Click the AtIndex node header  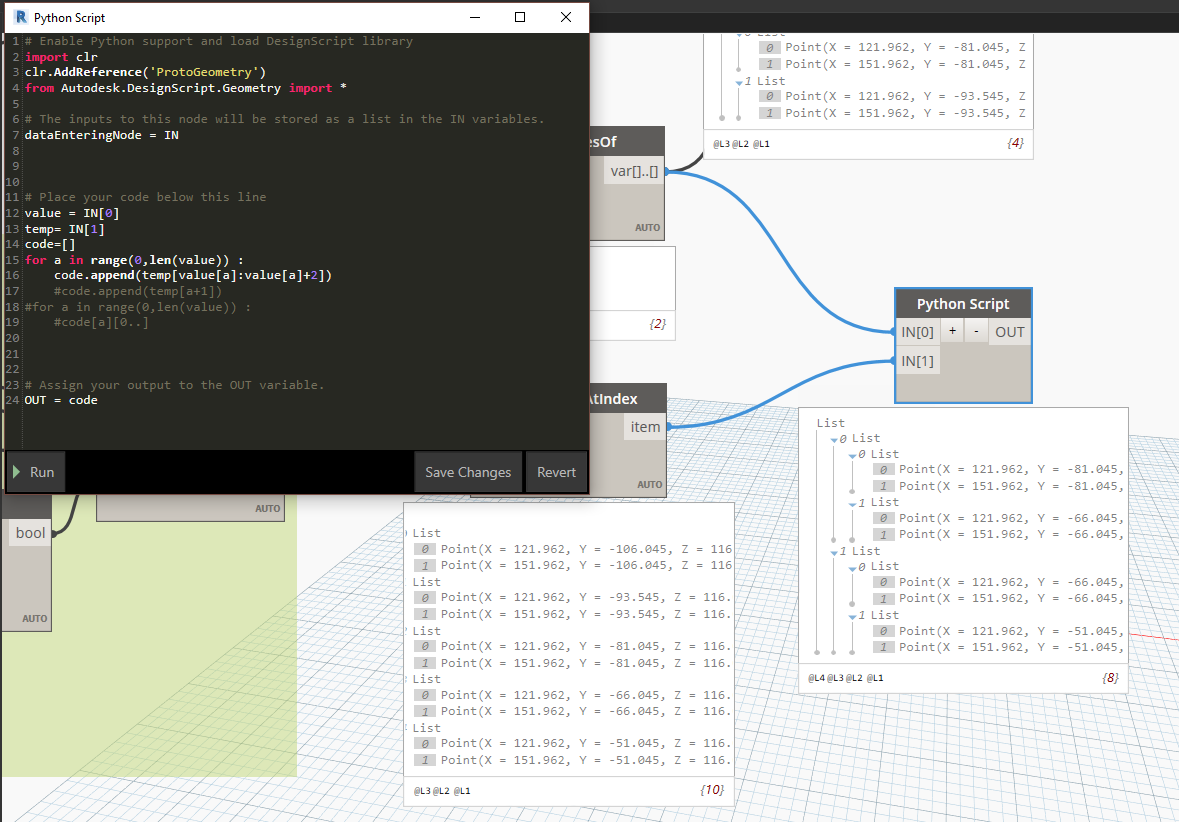(x=627, y=399)
